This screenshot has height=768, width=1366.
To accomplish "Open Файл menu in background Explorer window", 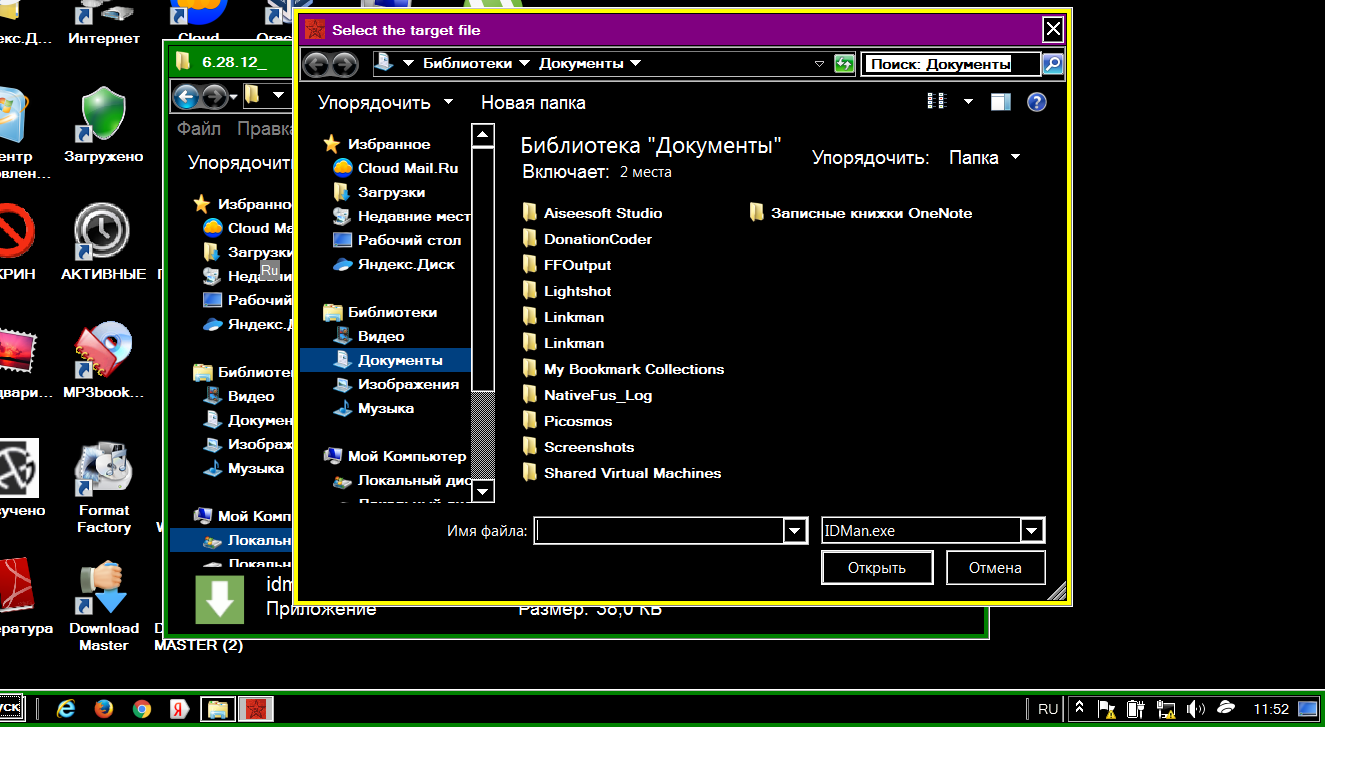I will click(x=199, y=129).
